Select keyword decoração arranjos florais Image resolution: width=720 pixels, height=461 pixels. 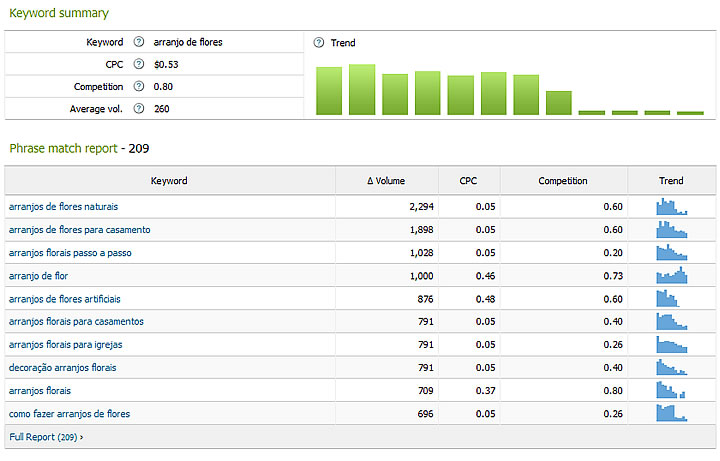click(62, 368)
